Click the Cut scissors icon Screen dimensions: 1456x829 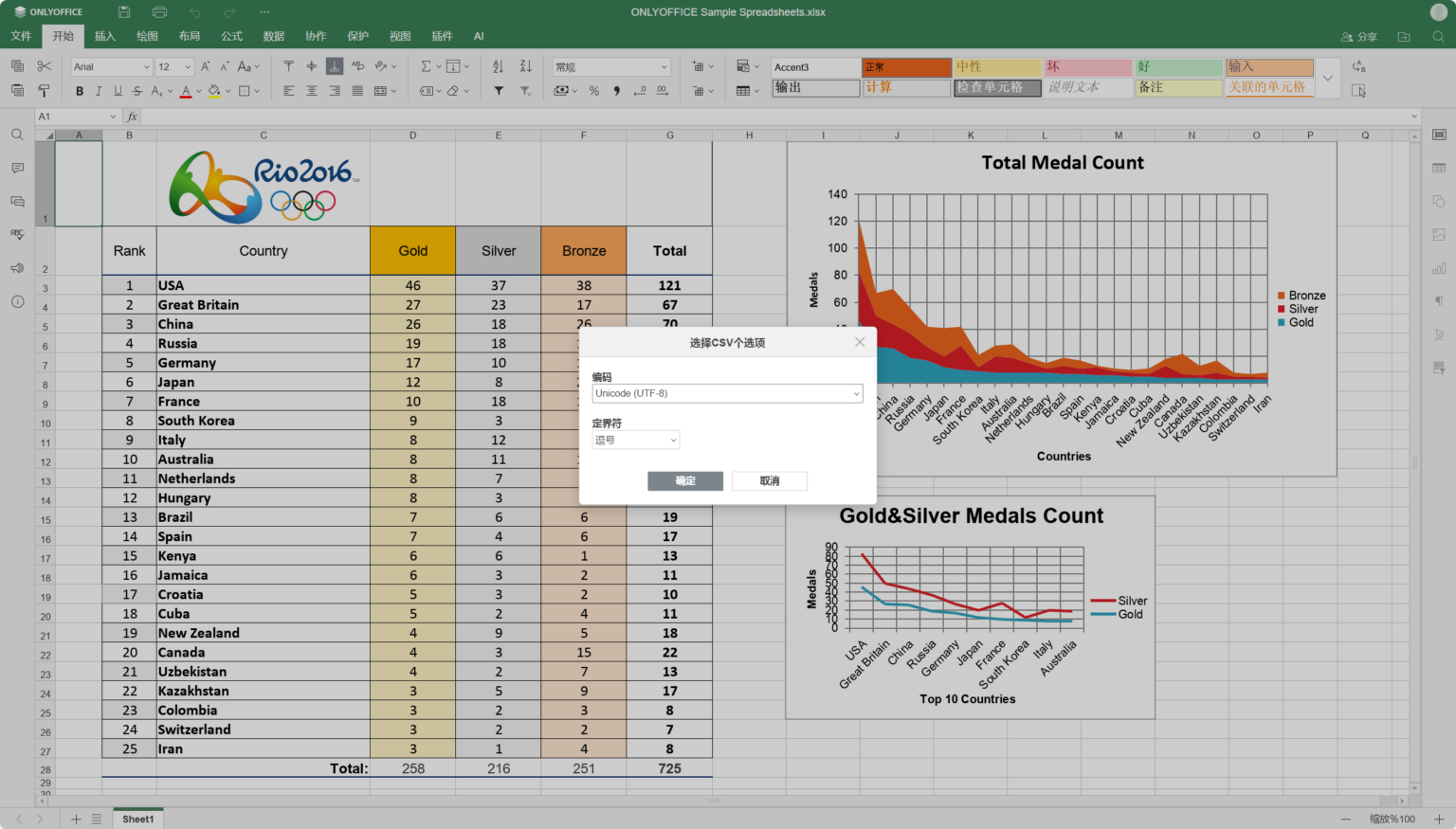coord(44,66)
